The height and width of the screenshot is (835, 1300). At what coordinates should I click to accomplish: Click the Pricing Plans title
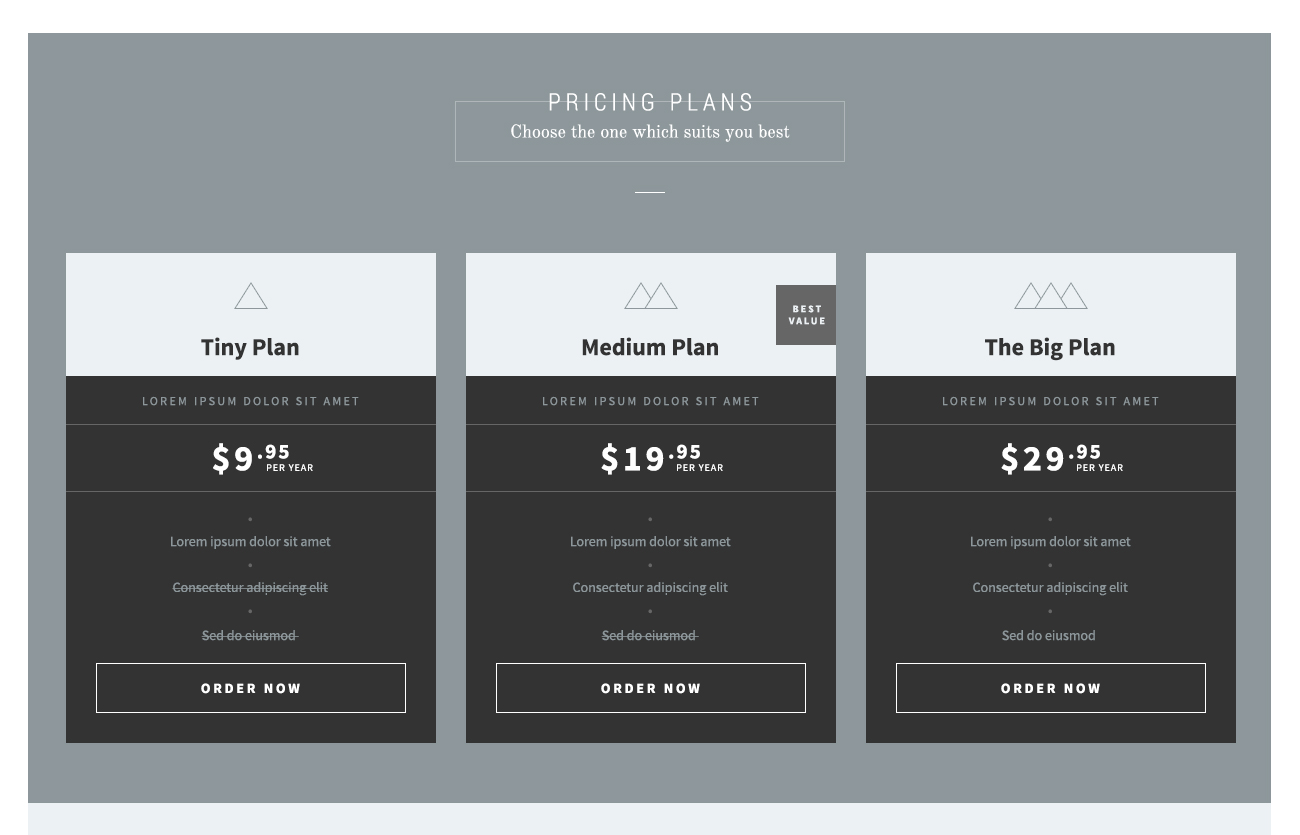click(651, 103)
